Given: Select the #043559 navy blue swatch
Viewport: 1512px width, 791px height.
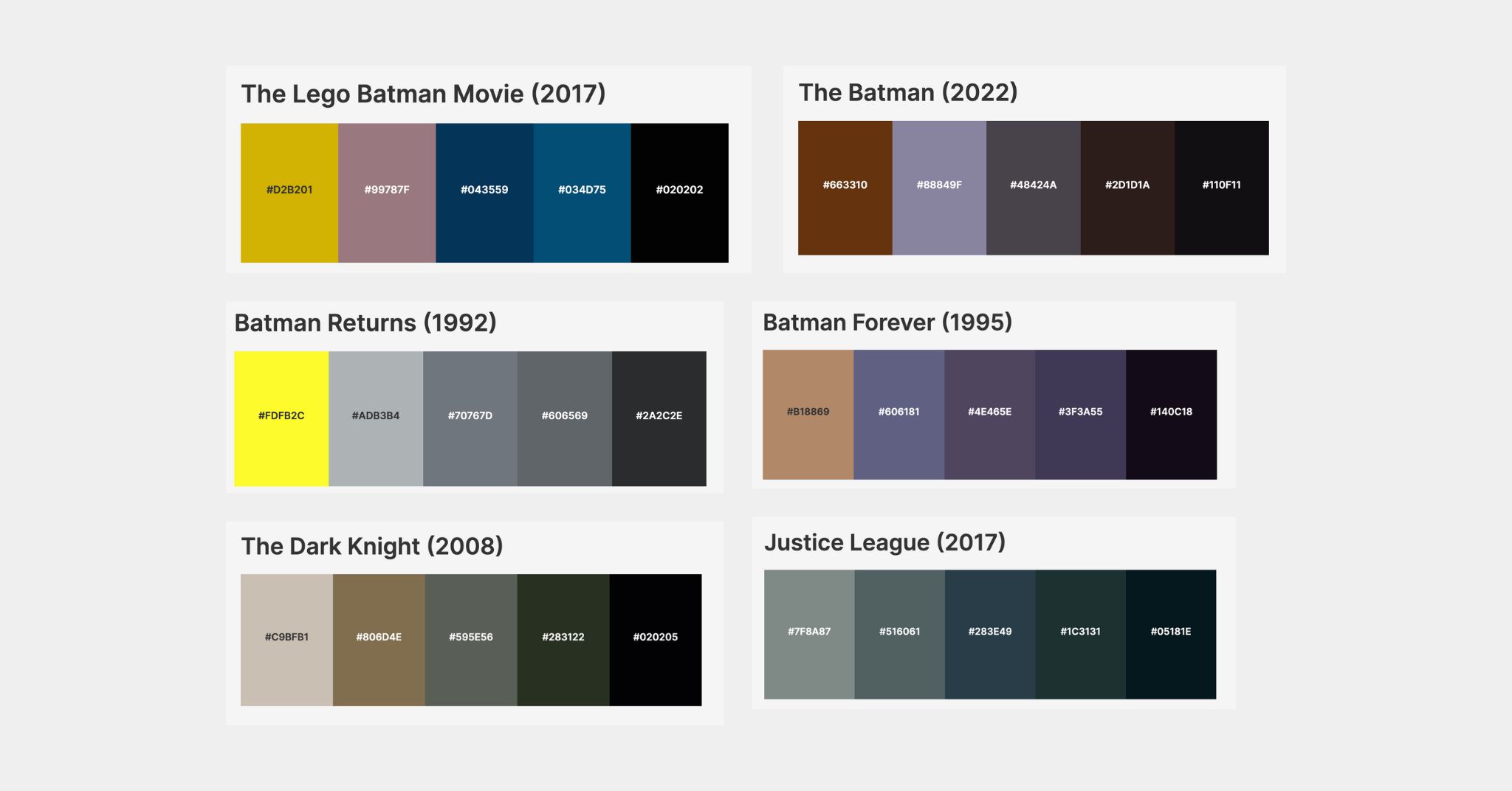Looking at the screenshot, I should [x=484, y=190].
